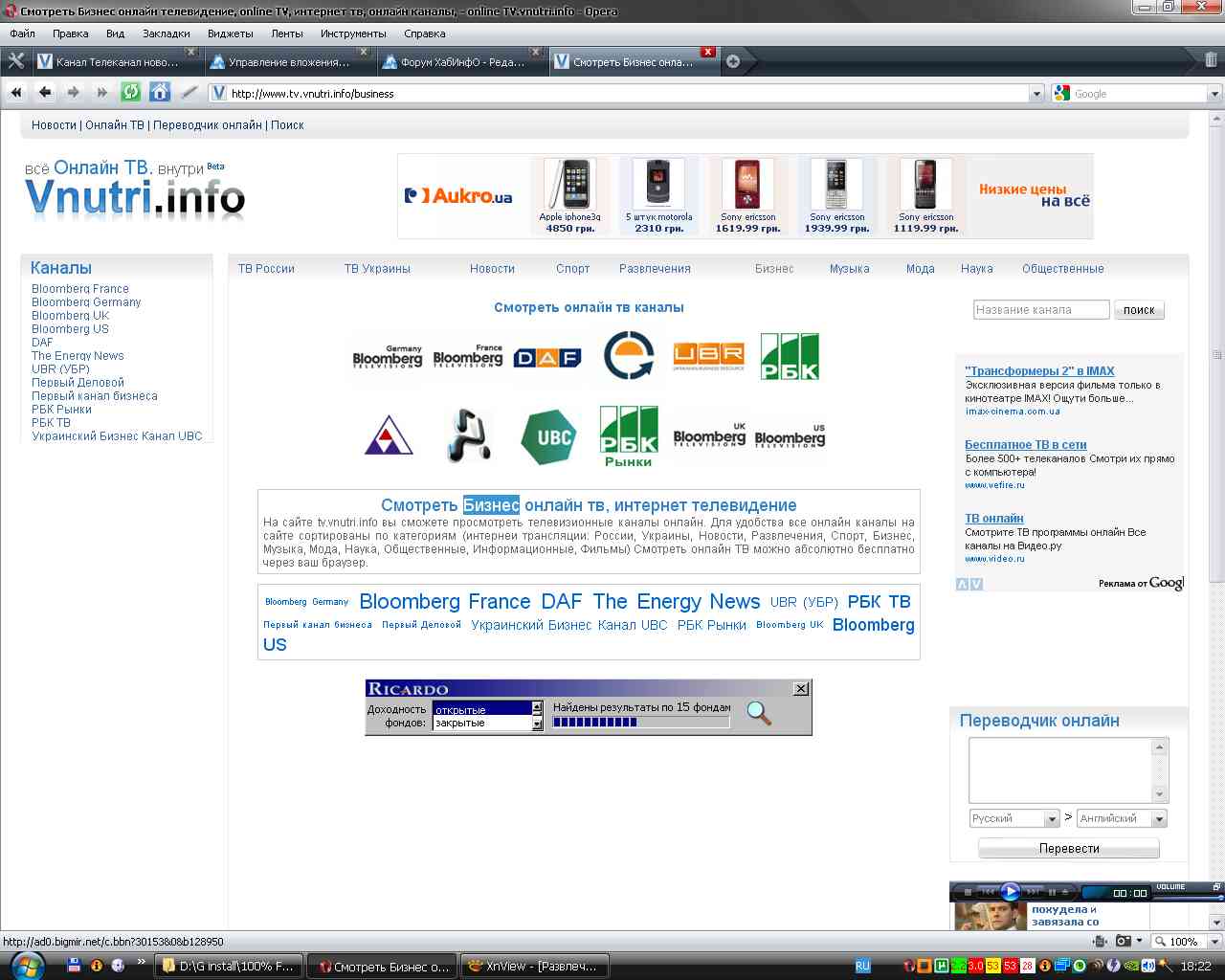Click the Название канала search field

pos(1040,310)
